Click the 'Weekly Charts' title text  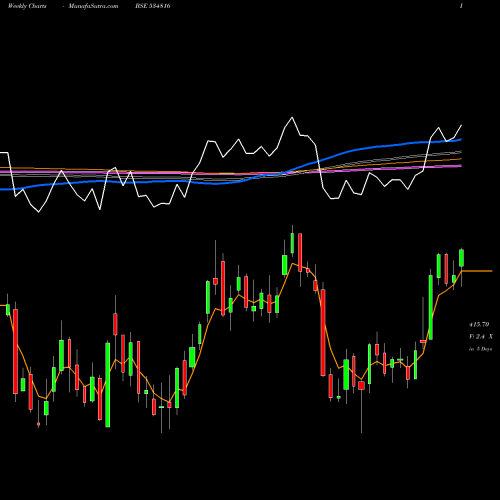(27, 6)
